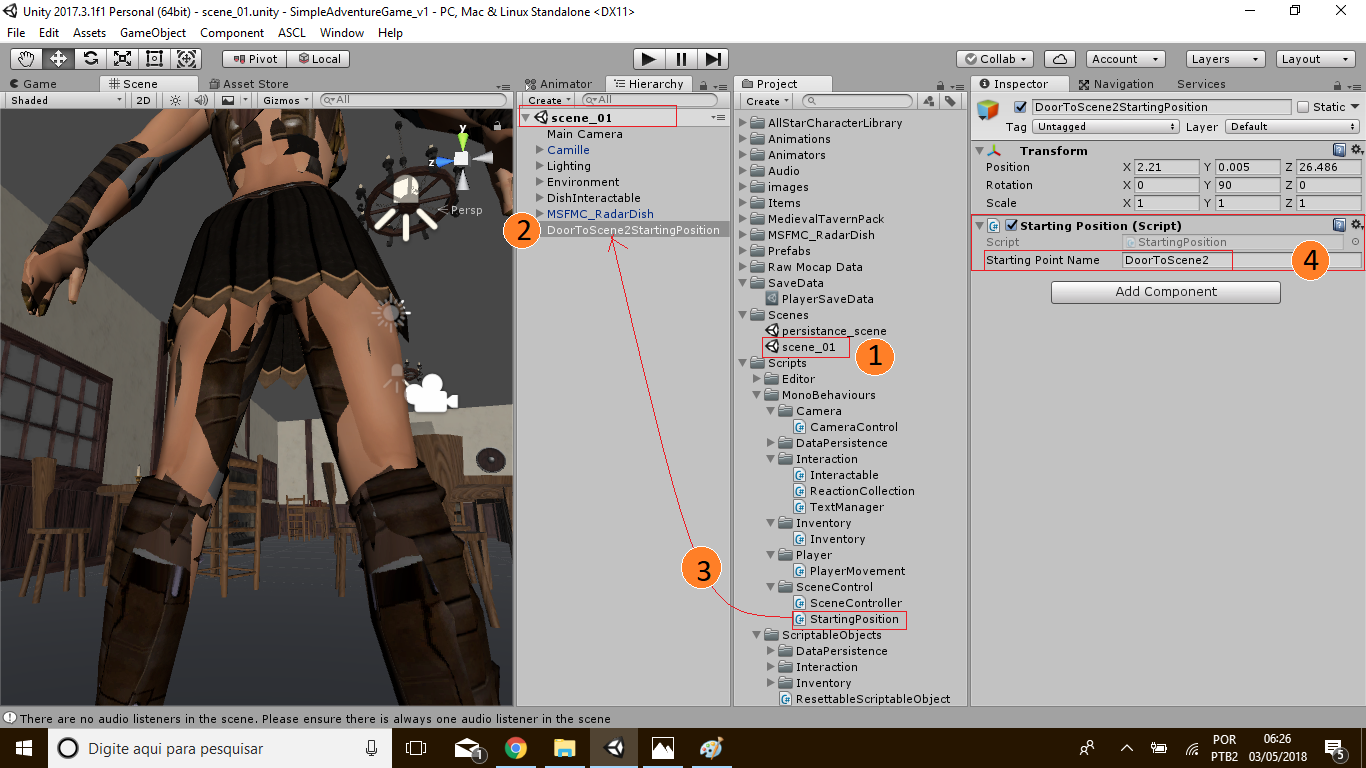The image size is (1366, 768).
Task: Switch handle orientation using the Local button
Action: click(x=319, y=58)
